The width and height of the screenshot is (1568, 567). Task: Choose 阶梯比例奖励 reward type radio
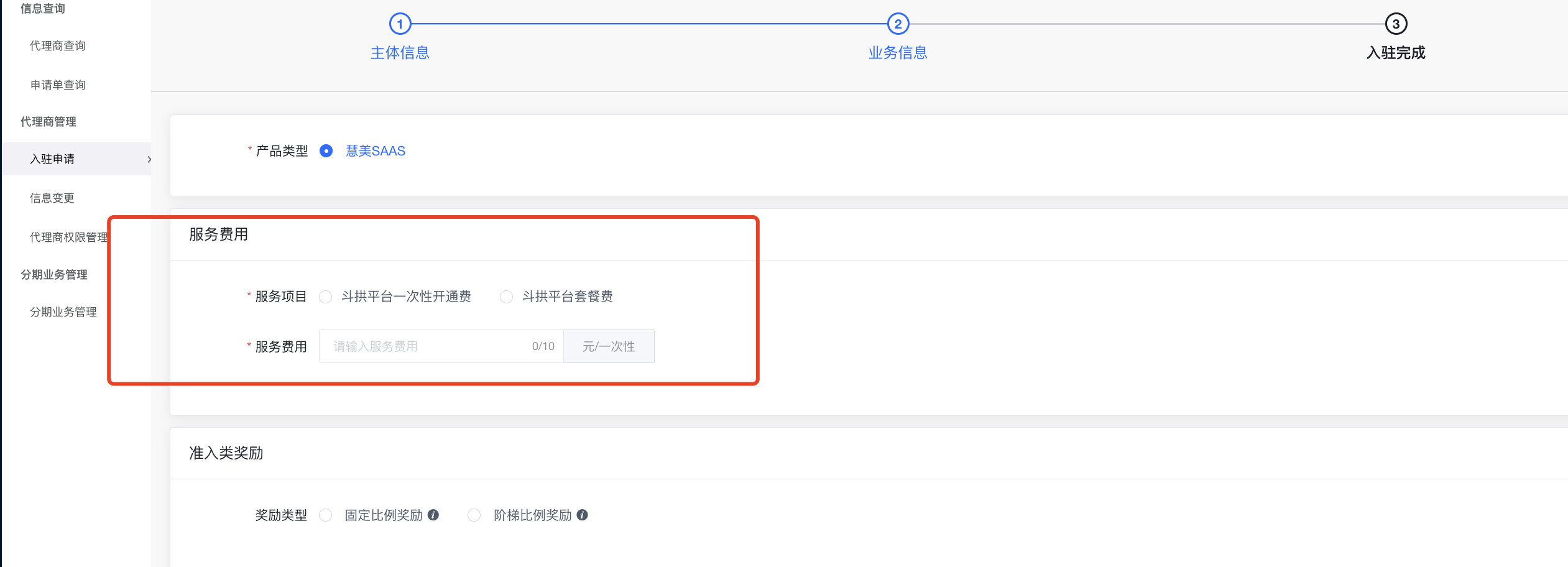click(x=474, y=515)
